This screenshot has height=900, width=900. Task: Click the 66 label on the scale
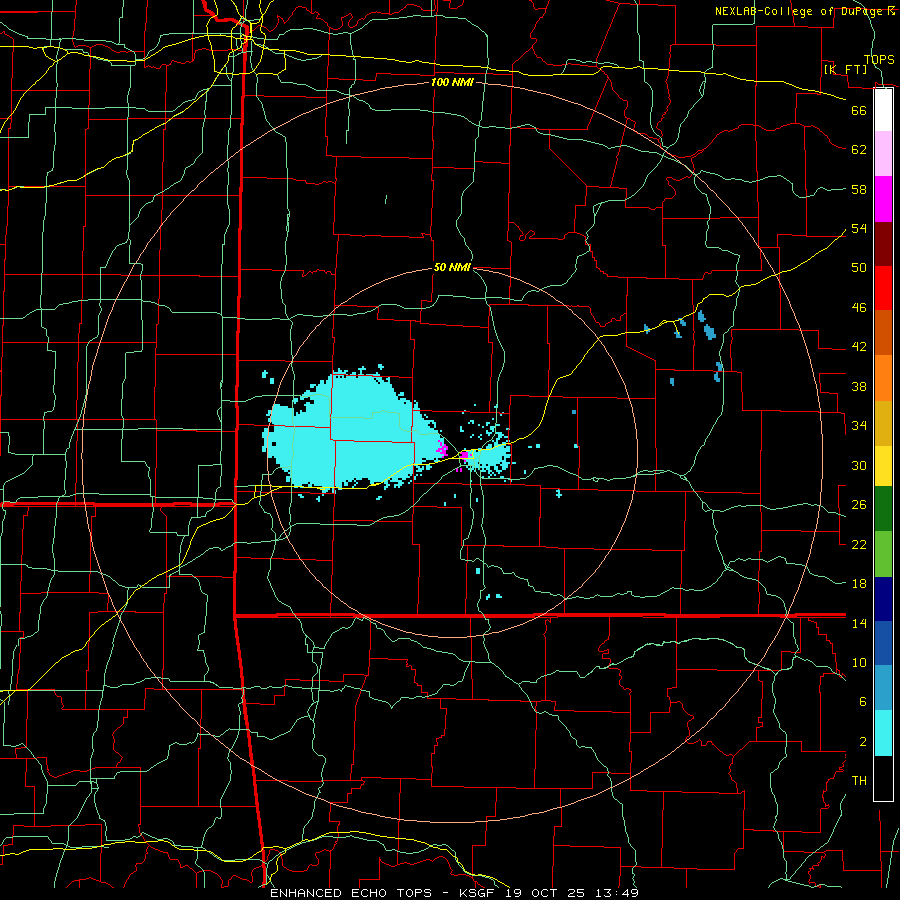click(x=859, y=110)
